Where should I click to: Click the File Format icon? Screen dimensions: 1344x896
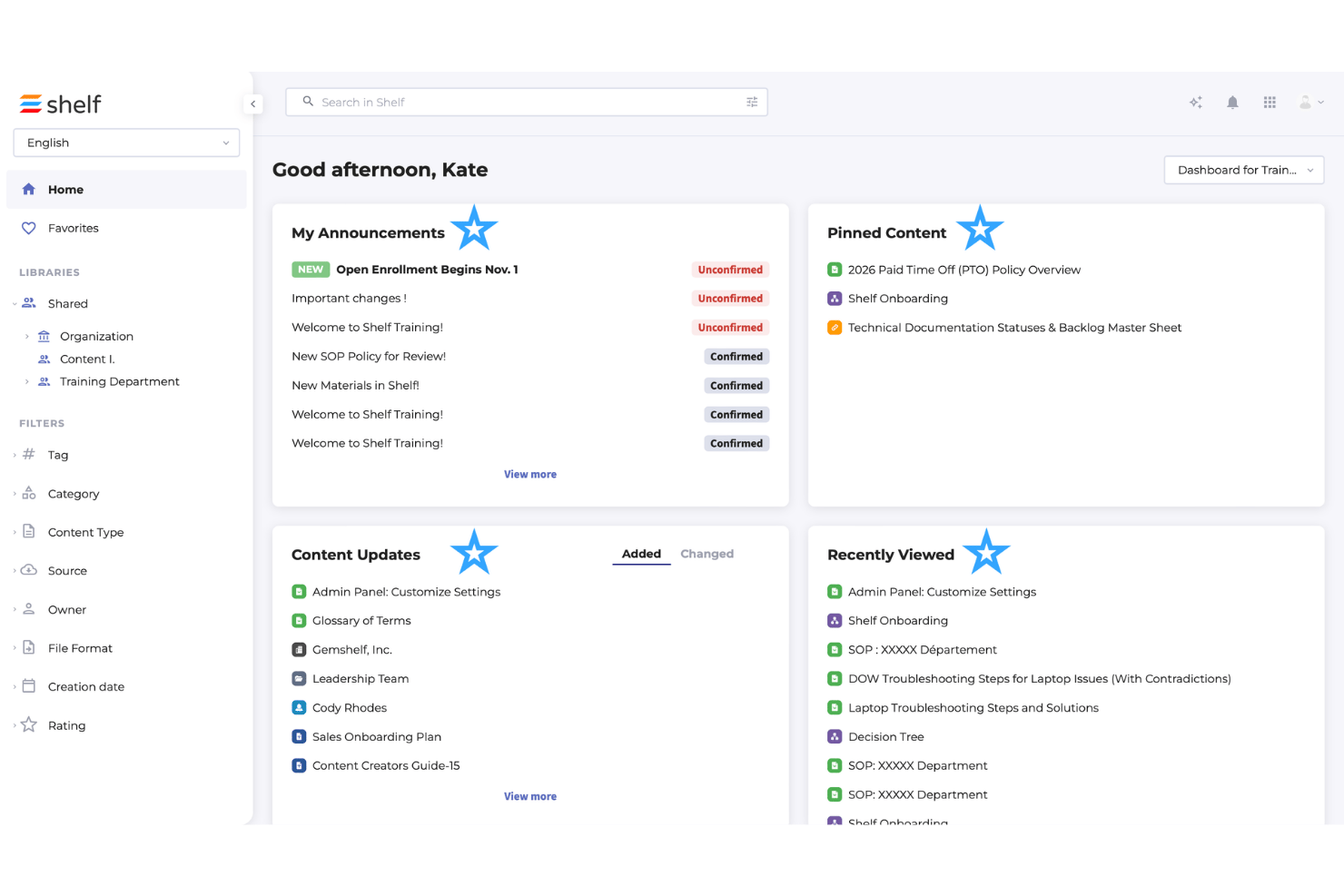(x=29, y=648)
